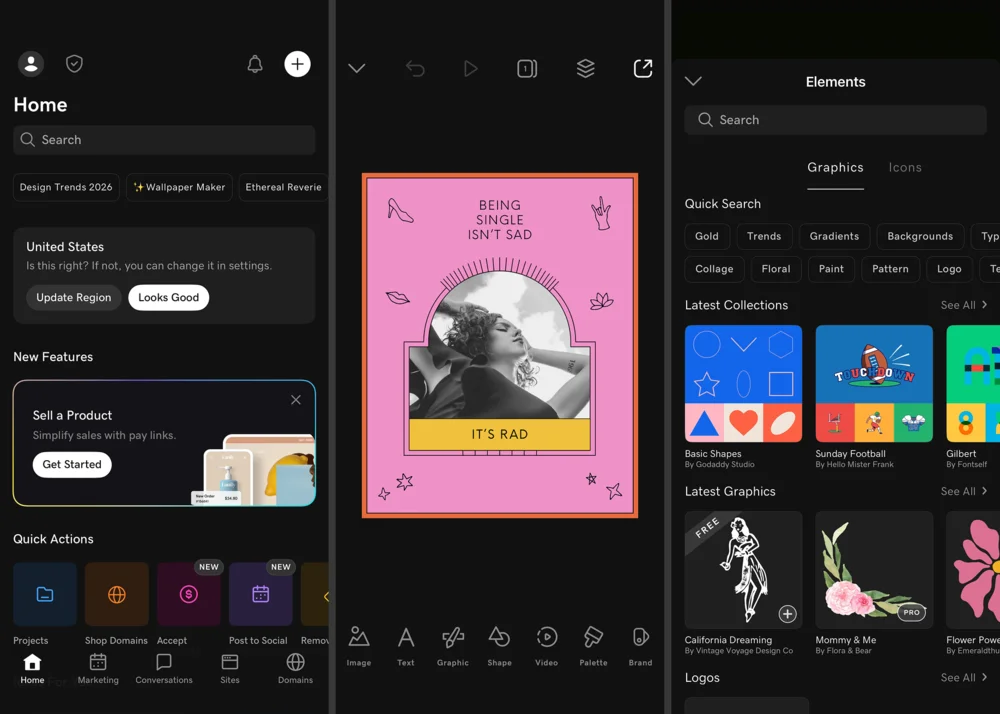Open the Basic Shapes collection thumbnail
Viewport: 1000px width, 714px height.
click(743, 383)
